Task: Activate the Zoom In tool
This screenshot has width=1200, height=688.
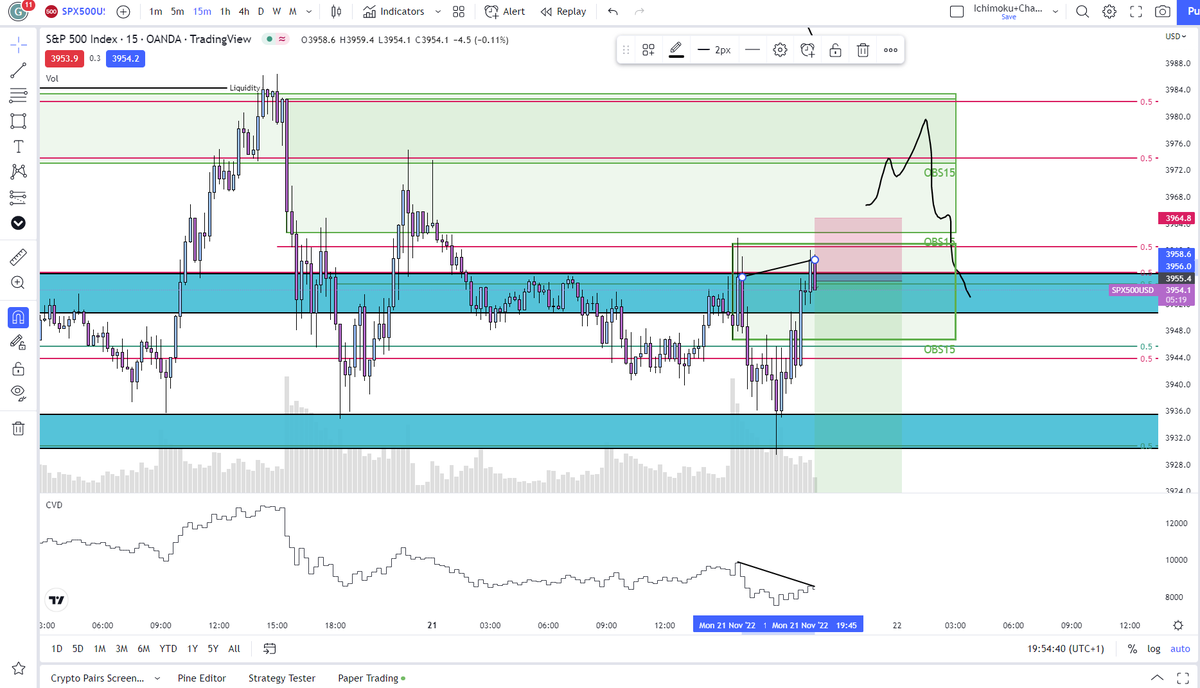Action: coord(18,283)
